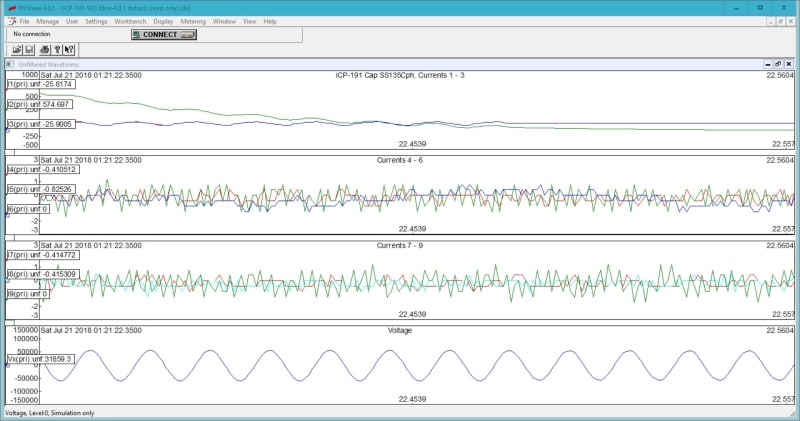Select the I7(pri) unf -0.414772 label
This screenshot has width=800, height=421.
click(43, 255)
